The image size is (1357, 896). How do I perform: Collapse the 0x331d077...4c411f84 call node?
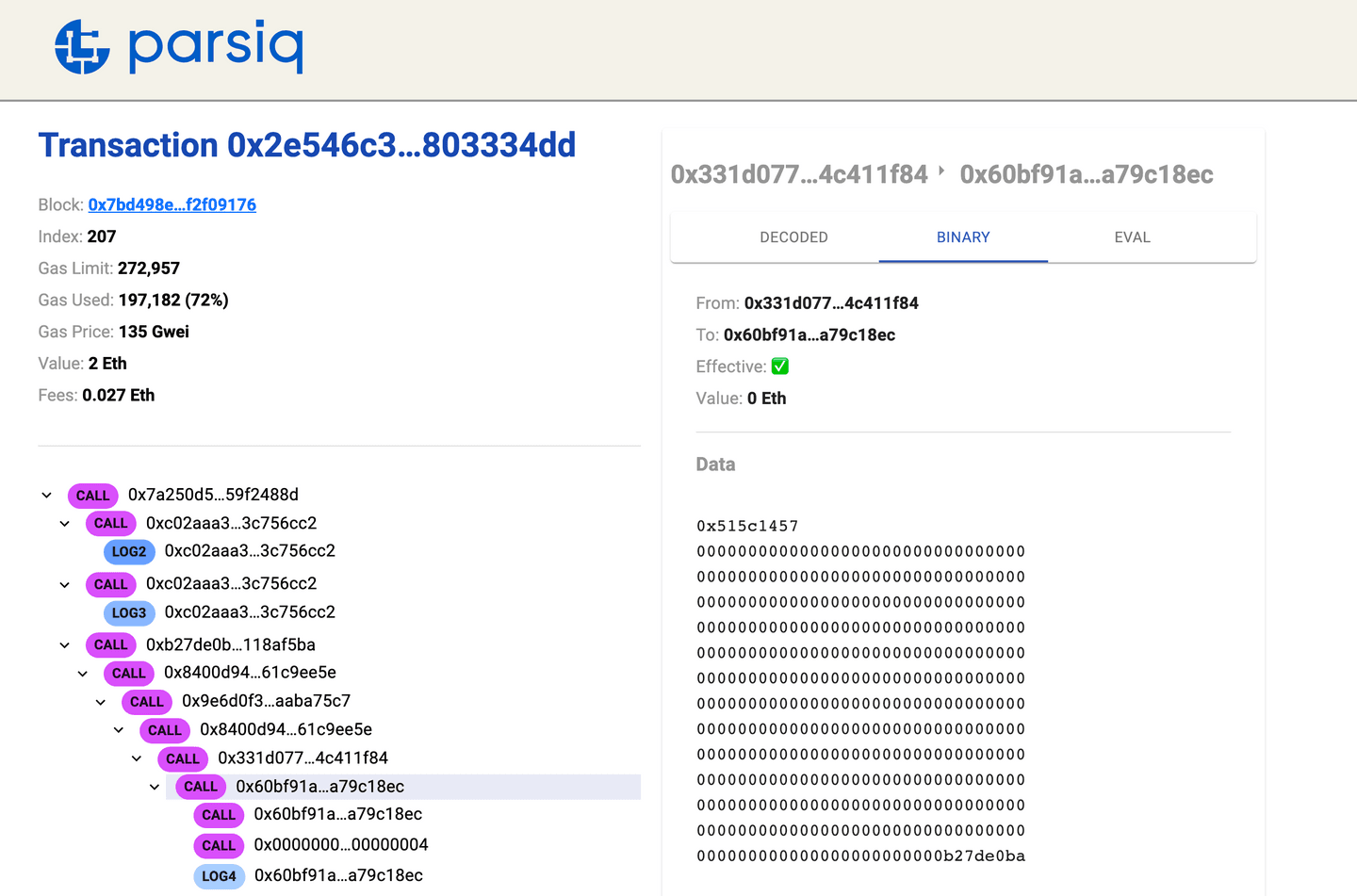click(x=137, y=758)
